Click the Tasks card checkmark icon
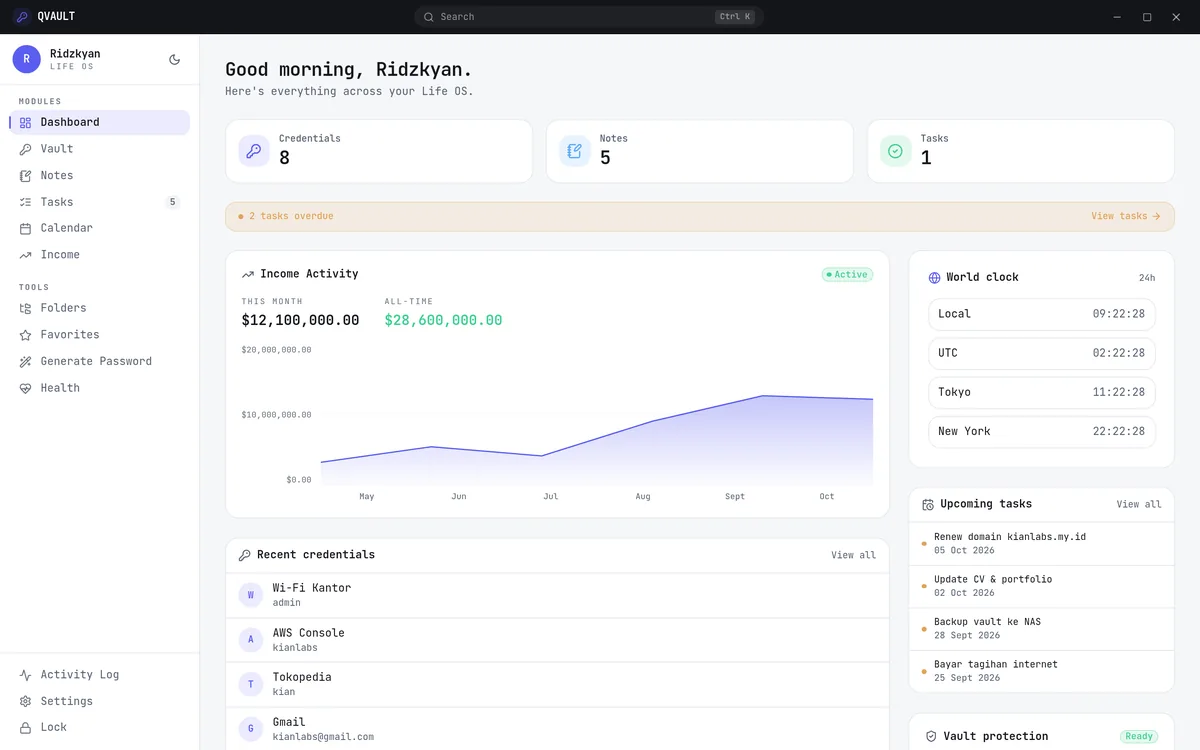Image resolution: width=1200 pixels, height=750 pixels. click(x=896, y=151)
